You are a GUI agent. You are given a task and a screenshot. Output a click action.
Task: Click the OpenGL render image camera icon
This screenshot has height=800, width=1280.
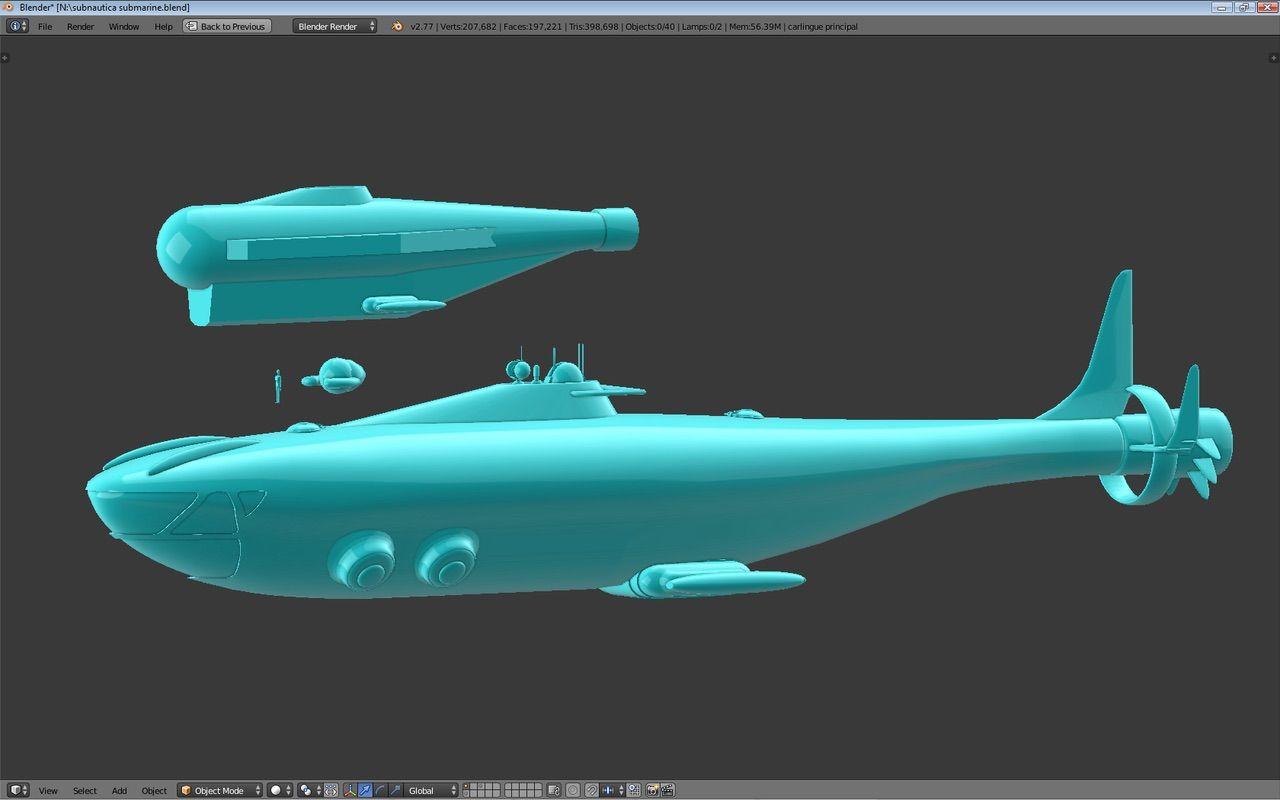click(x=652, y=790)
